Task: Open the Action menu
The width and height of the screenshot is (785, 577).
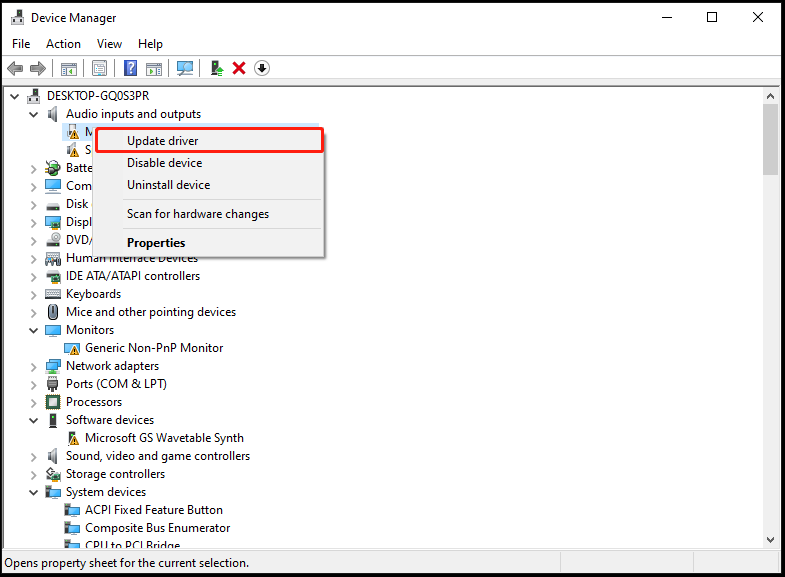Action: coord(63,44)
